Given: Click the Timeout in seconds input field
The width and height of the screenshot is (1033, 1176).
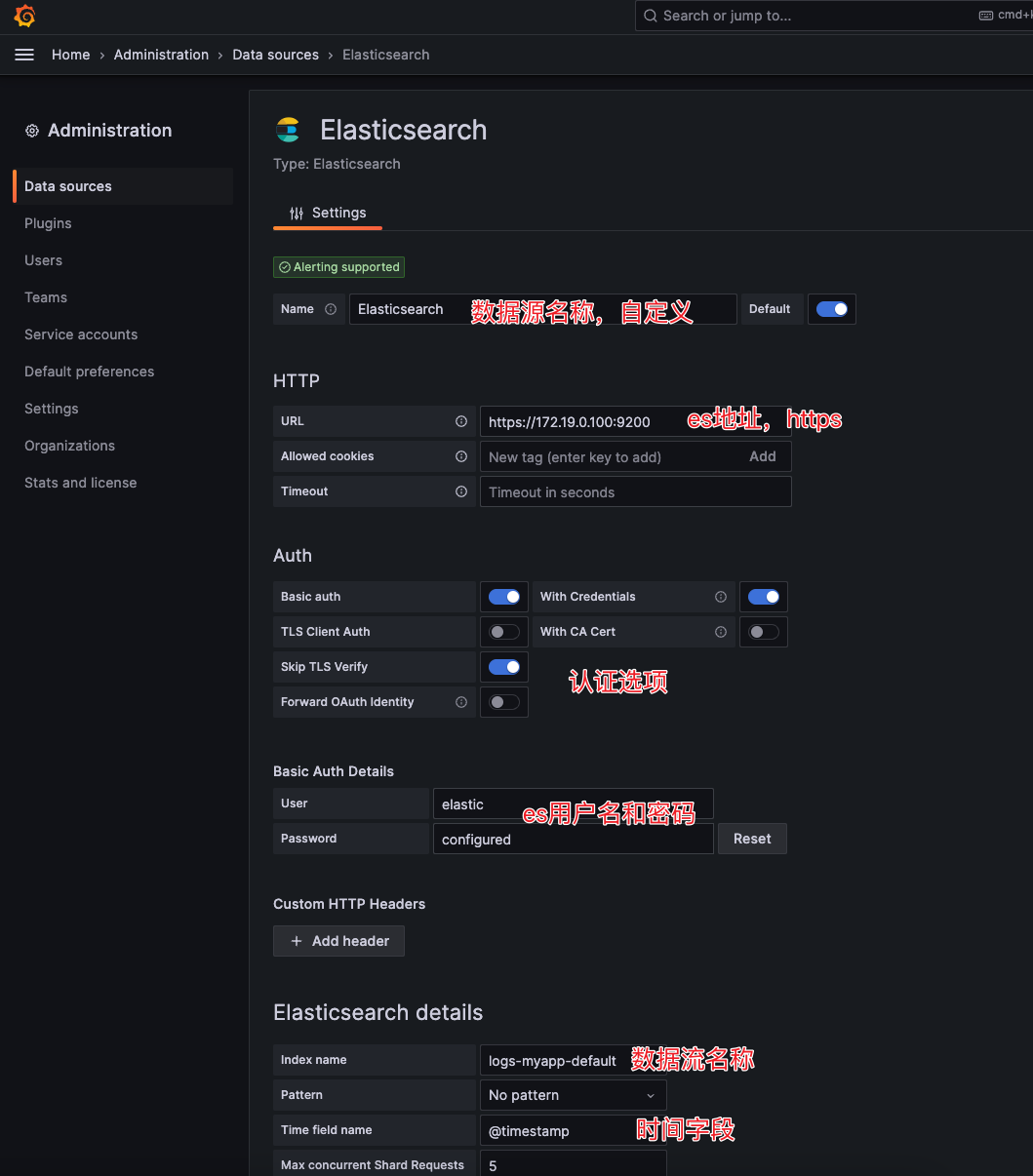Looking at the screenshot, I should click(x=635, y=492).
